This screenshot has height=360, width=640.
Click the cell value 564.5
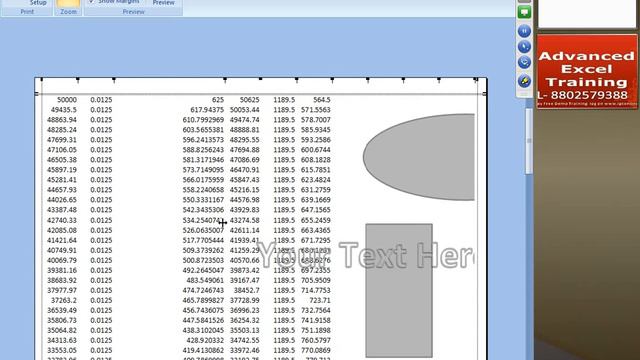322,100
